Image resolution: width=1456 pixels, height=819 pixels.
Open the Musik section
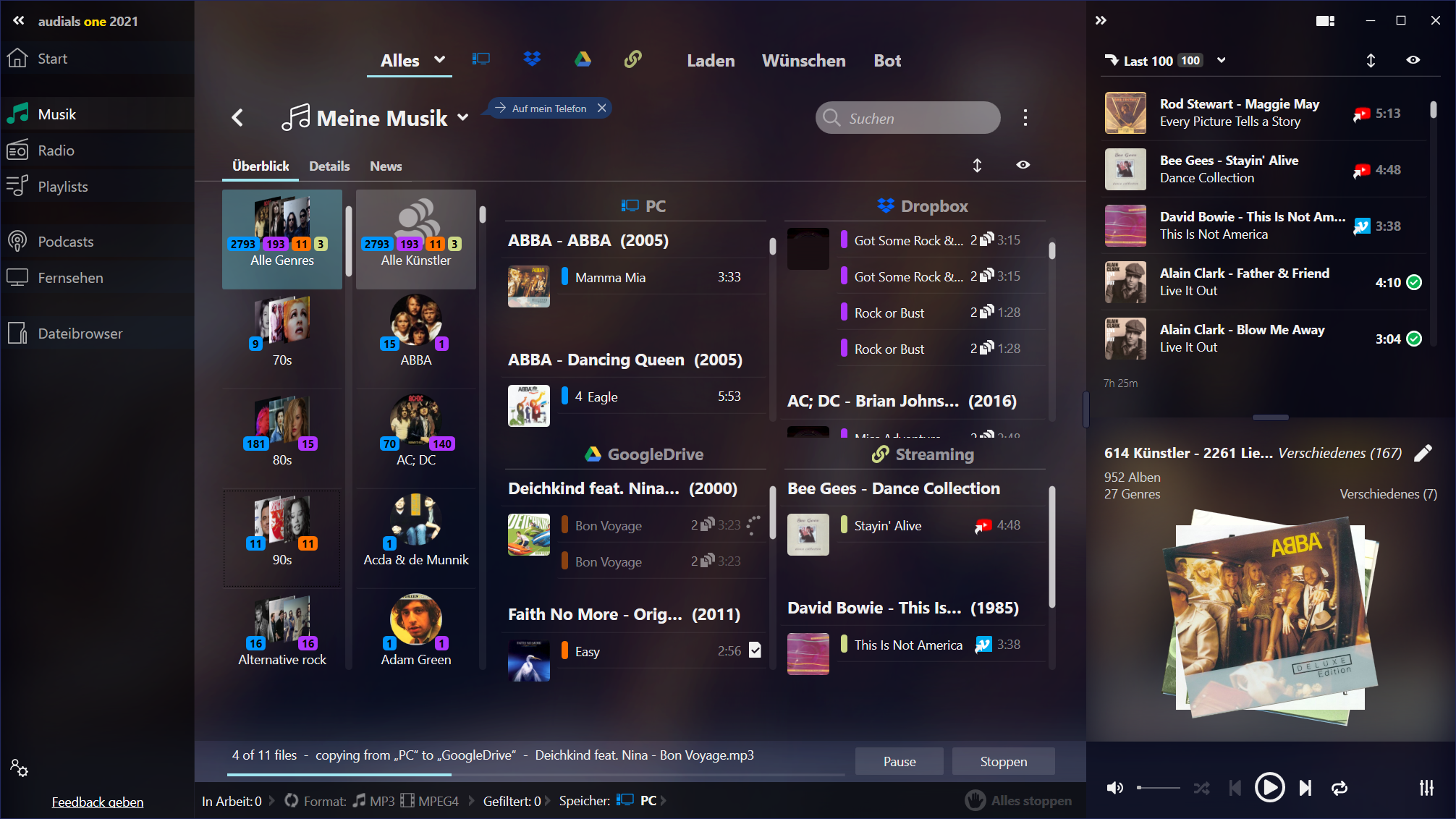pos(97,114)
